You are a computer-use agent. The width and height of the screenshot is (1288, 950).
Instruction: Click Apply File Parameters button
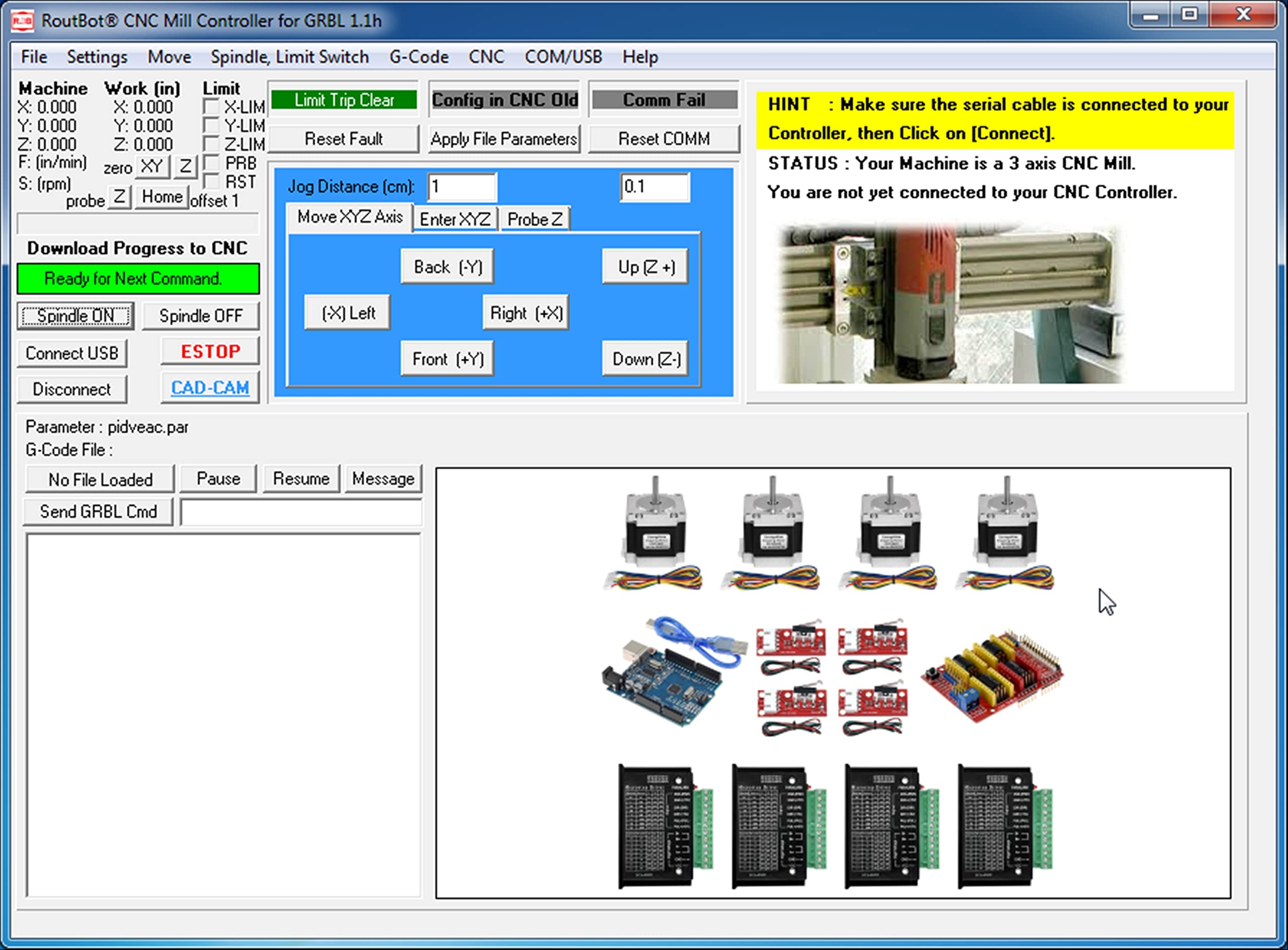(504, 138)
